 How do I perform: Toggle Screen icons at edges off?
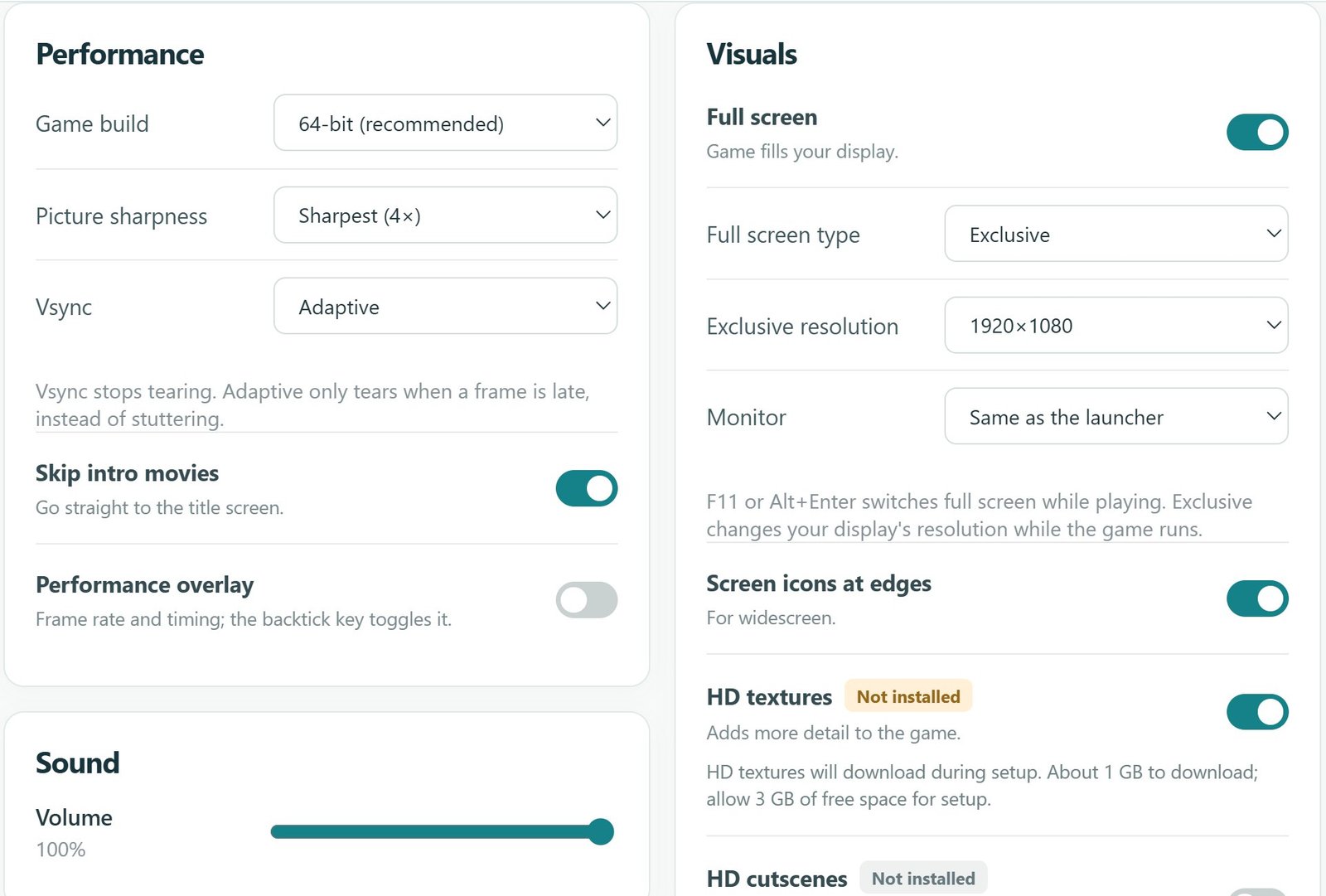click(x=1257, y=598)
